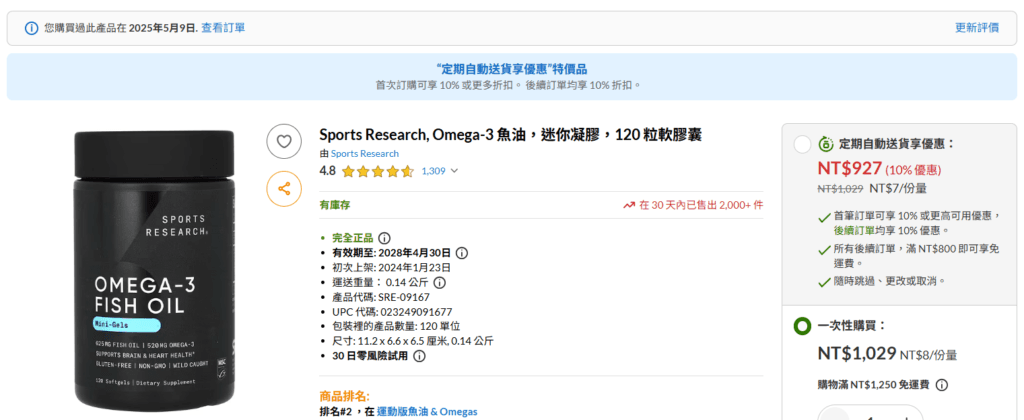This screenshot has height=420, width=1024.
Task: Click the orange share icon
Action: tap(284, 188)
